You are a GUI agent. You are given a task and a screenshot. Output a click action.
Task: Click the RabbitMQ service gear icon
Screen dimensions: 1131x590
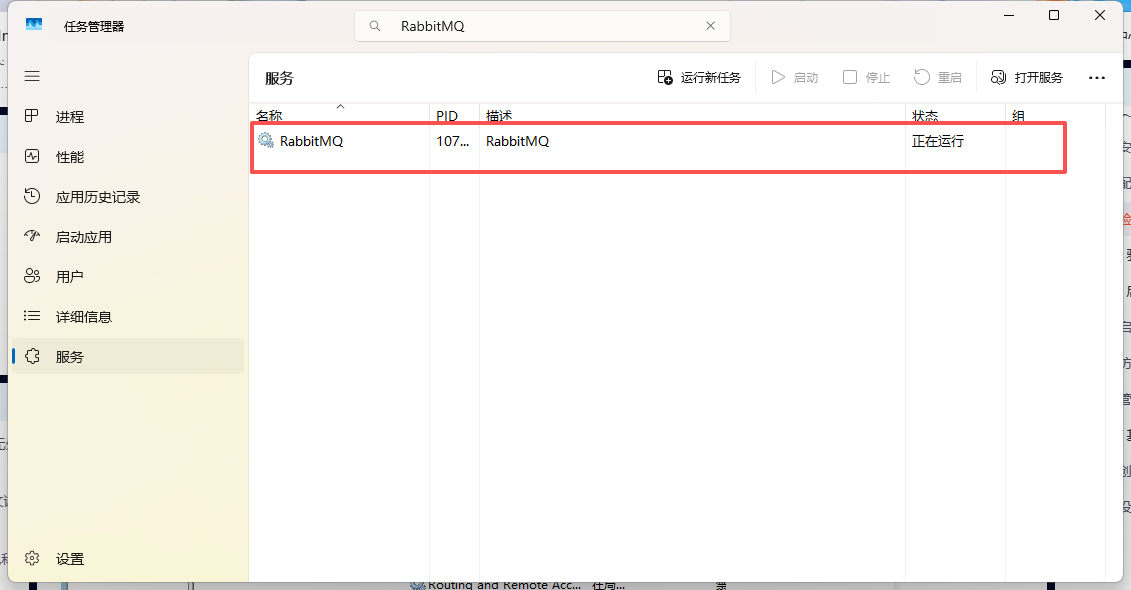pyautogui.click(x=266, y=141)
